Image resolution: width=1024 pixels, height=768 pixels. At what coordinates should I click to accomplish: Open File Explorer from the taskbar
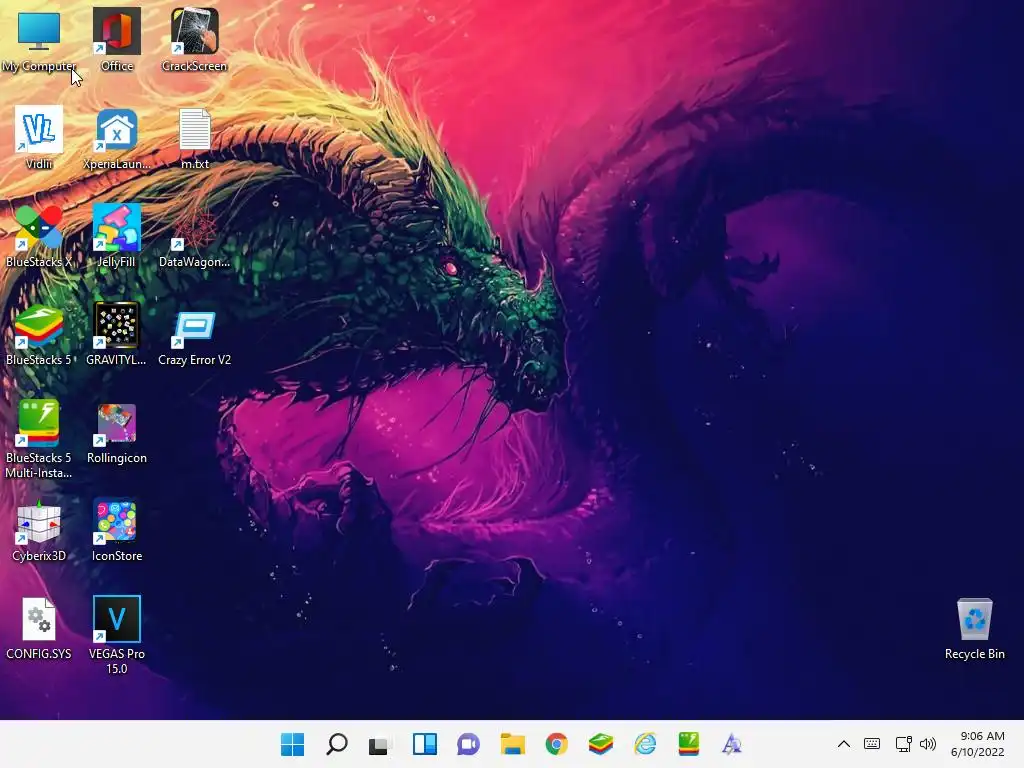[x=513, y=744]
